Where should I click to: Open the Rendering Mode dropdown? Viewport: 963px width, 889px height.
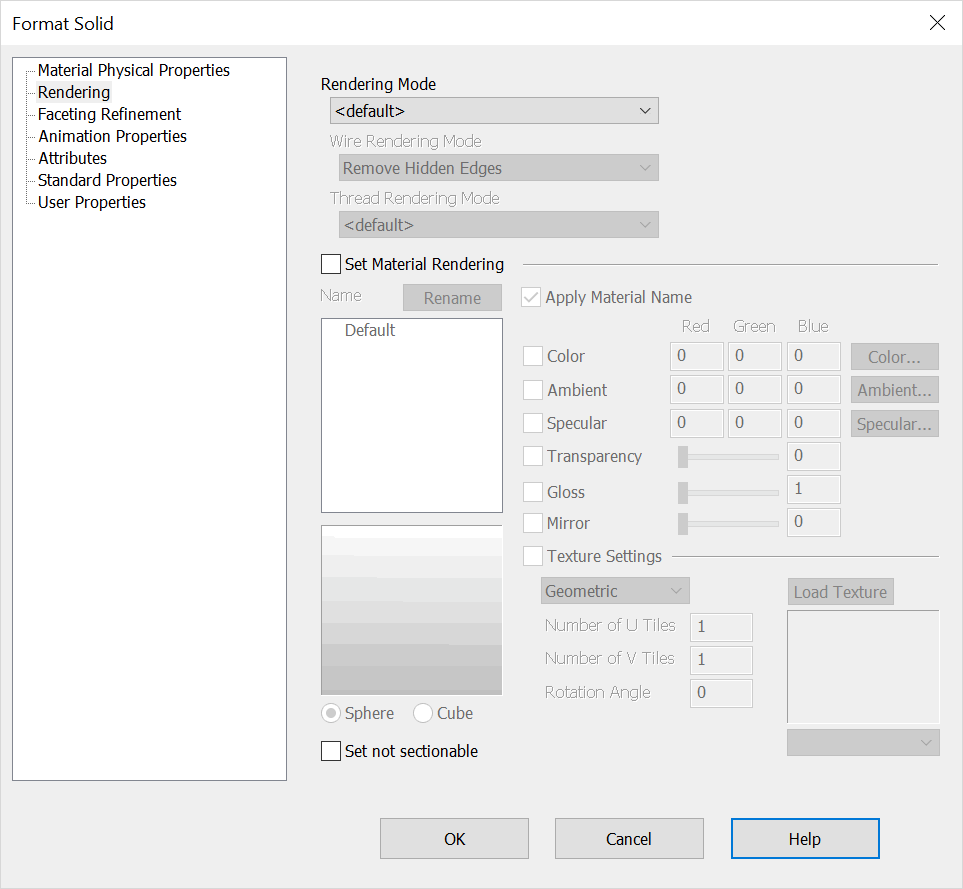pos(493,110)
